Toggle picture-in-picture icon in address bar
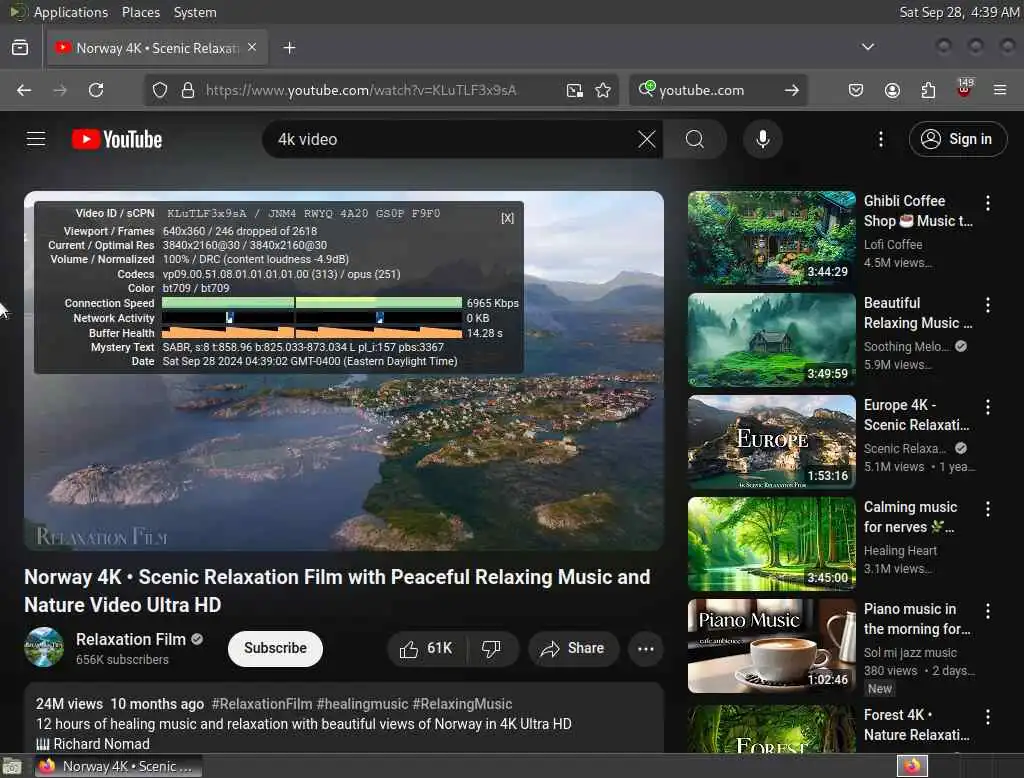 point(575,90)
